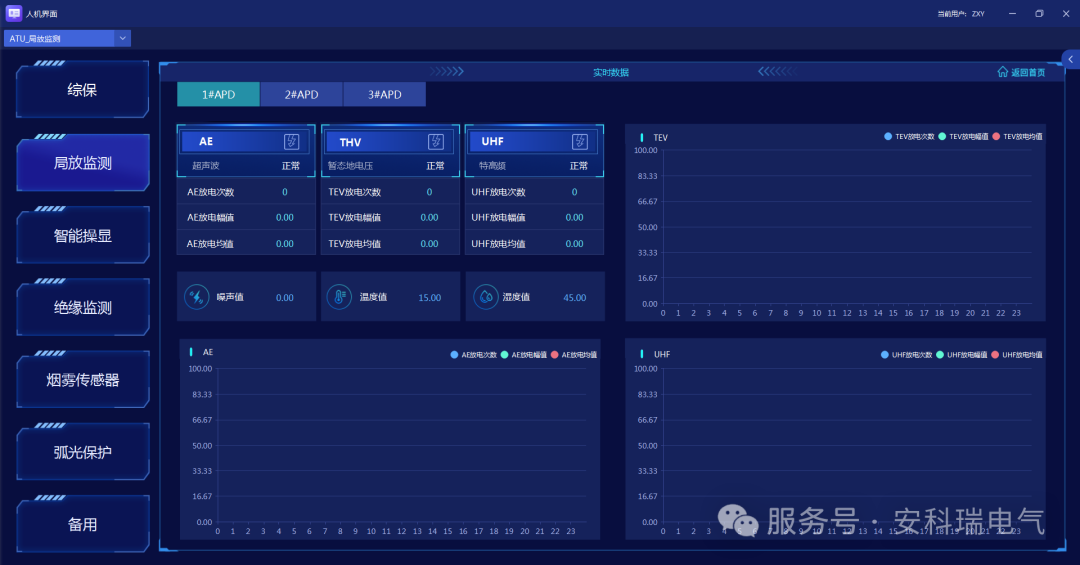Click the TEV放电均值 row label
The height and width of the screenshot is (565, 1080).
pyautogui.click(x=355, y=244)
